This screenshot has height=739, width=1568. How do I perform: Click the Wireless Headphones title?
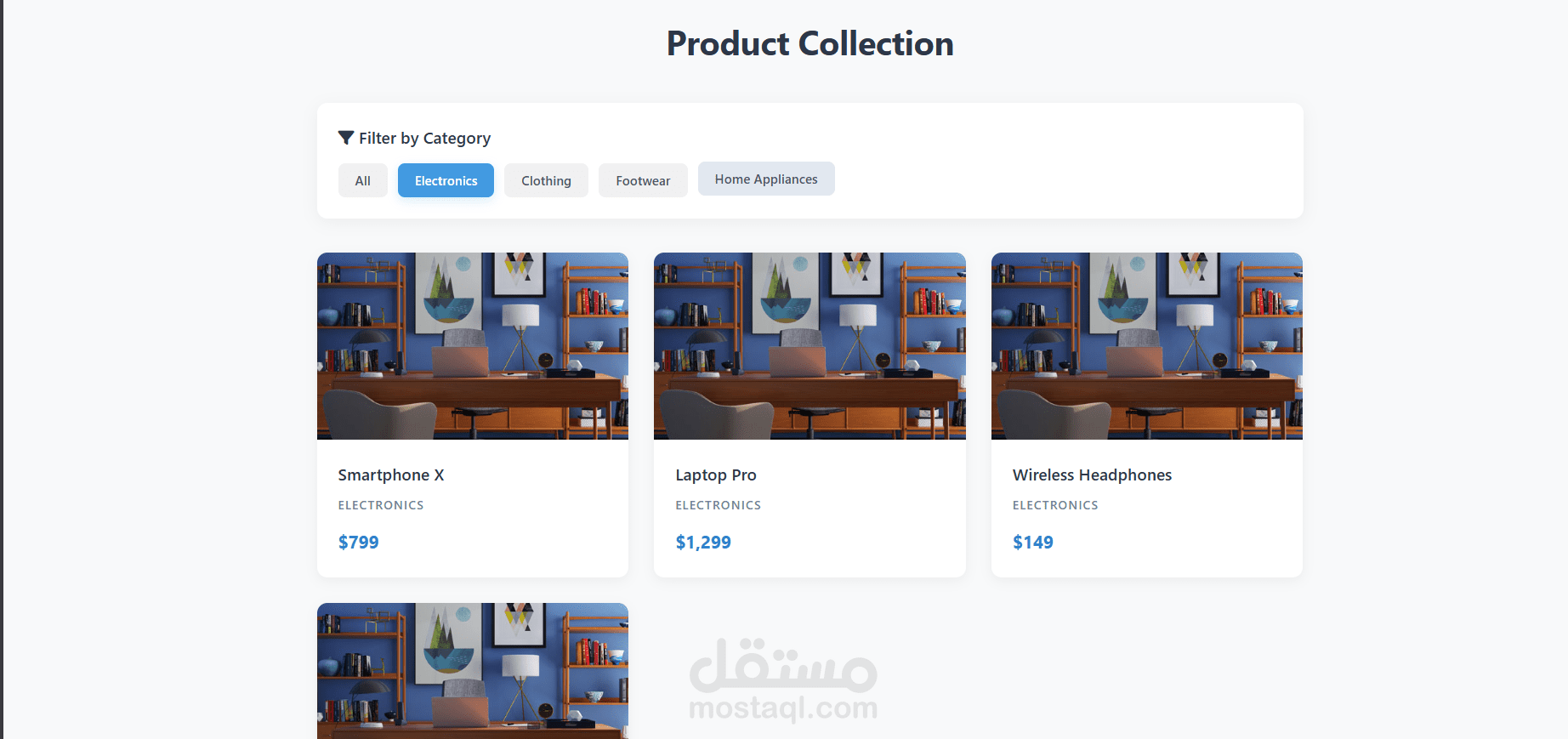pyautogui.click(x=1092, y=475)
